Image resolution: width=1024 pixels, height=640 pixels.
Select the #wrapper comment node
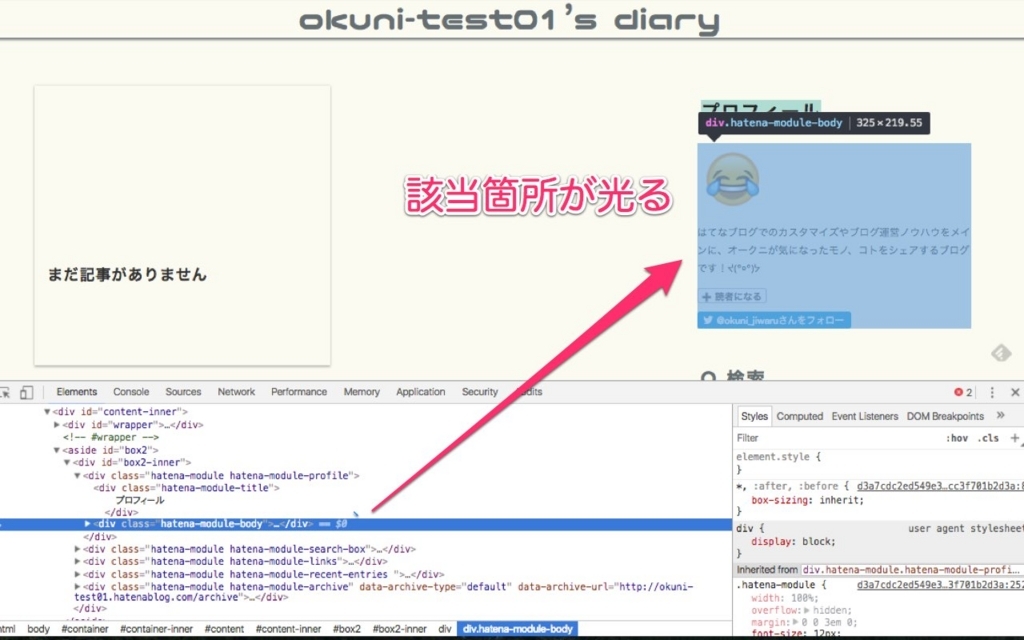click(111, 438)
